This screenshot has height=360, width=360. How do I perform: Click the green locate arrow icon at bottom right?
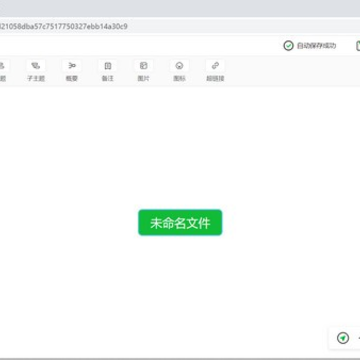pos(343,338)
